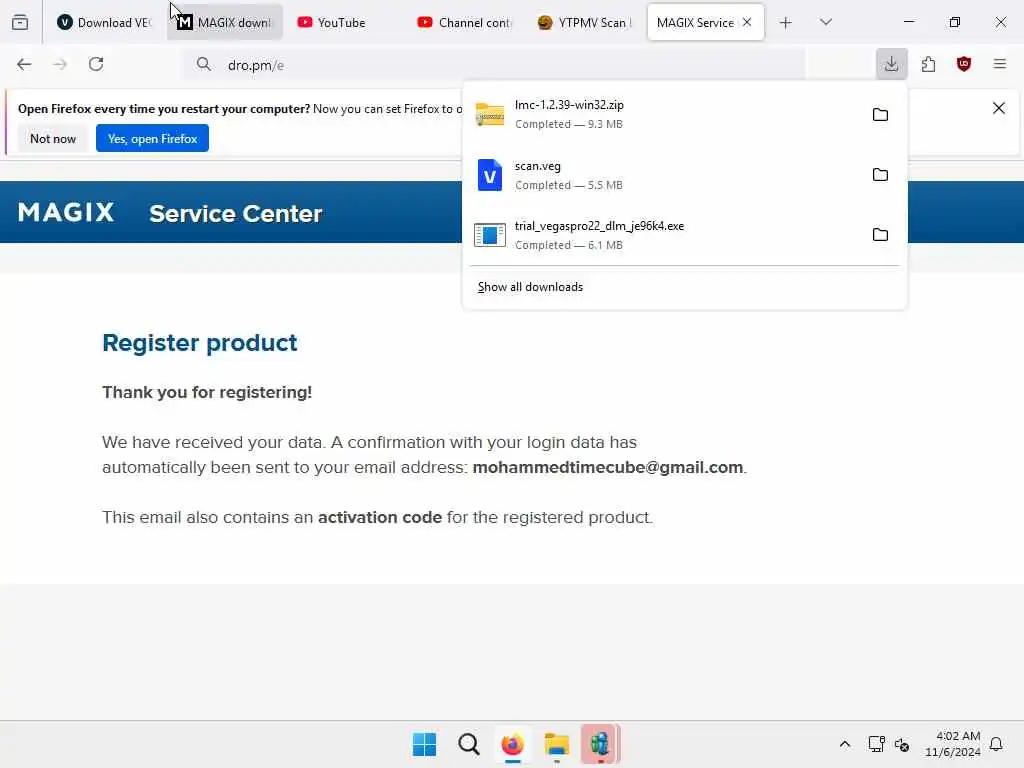Click the red-highlighted app on taskbar
Screen dimensions: 1024x768
(x=600, y=744)
